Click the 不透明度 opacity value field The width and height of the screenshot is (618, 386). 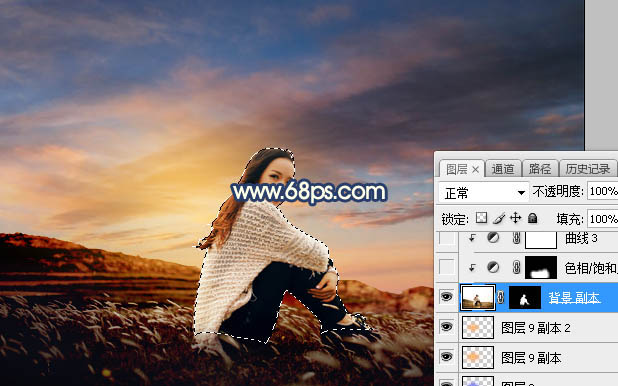[603, 192]
